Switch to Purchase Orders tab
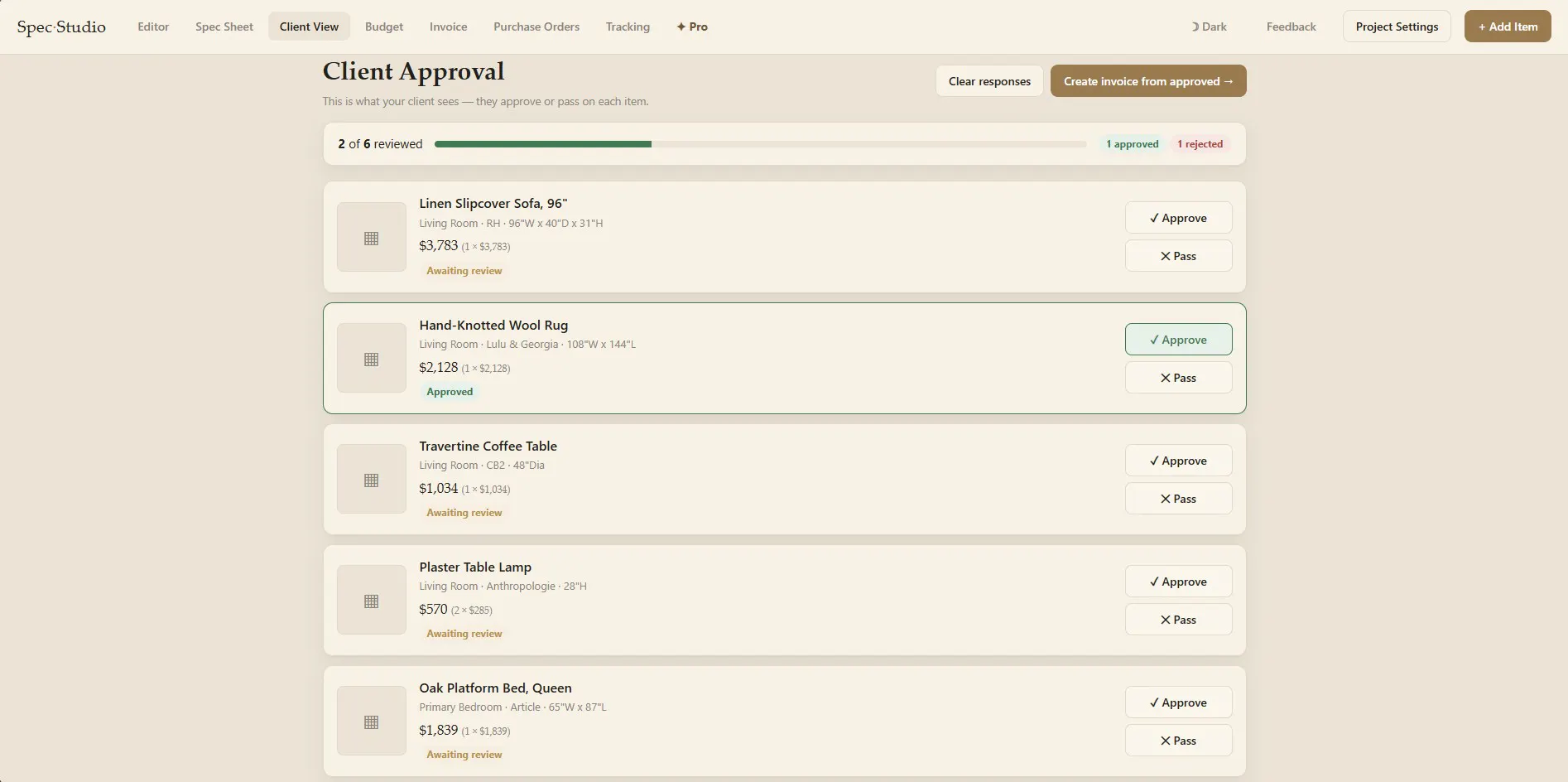Viewport: 1568px width, 782px height. click(x=536, y=27)
